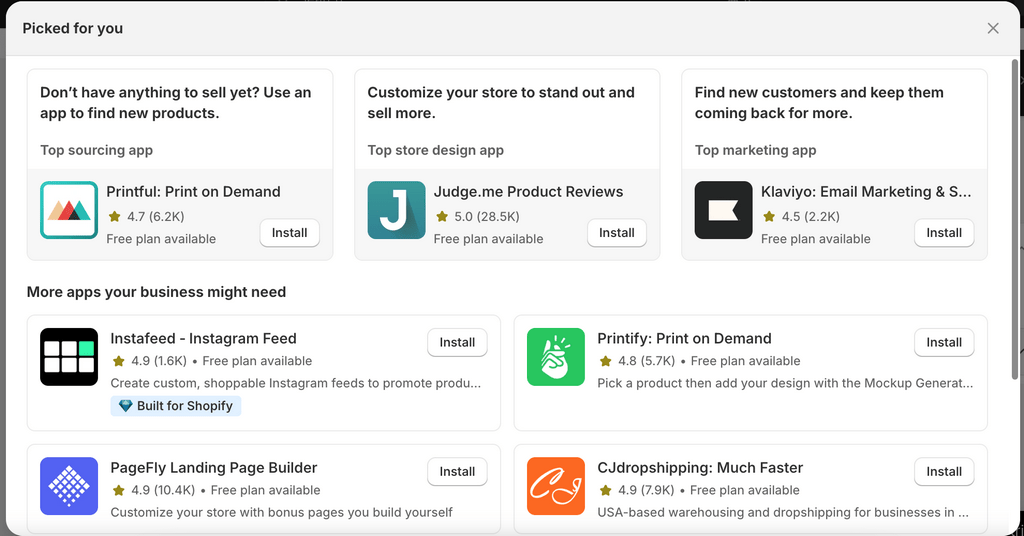Open PageFly Landing Page Builder title

tap(214, 468)
